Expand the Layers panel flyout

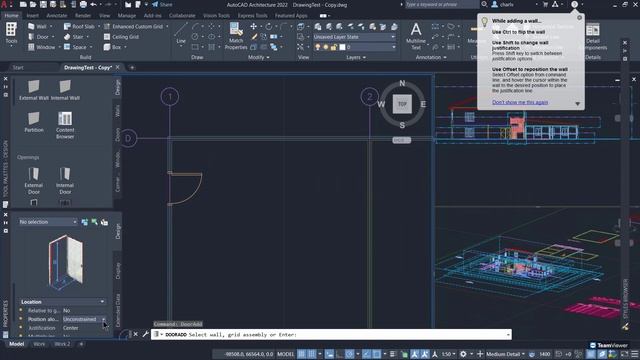coord(356,58)
